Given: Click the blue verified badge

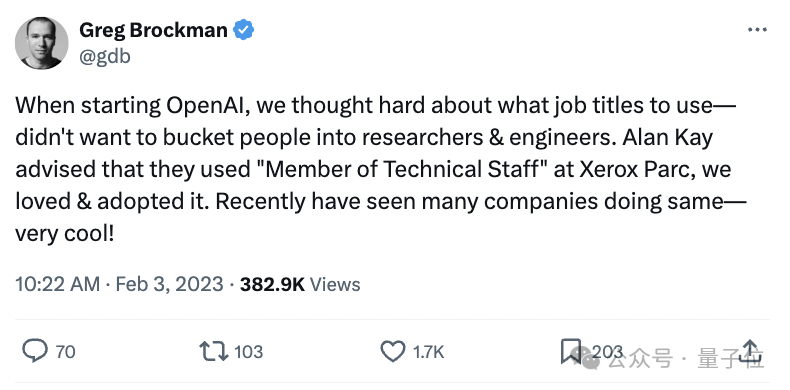Looking at the screenshot, I should point(243,30).
